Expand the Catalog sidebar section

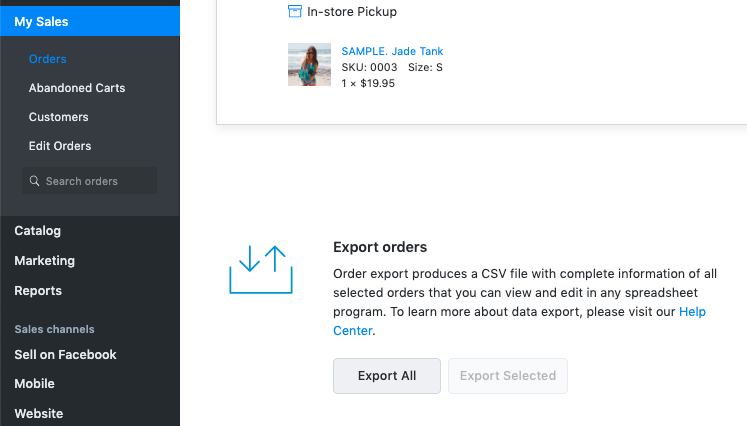[38, 231]
